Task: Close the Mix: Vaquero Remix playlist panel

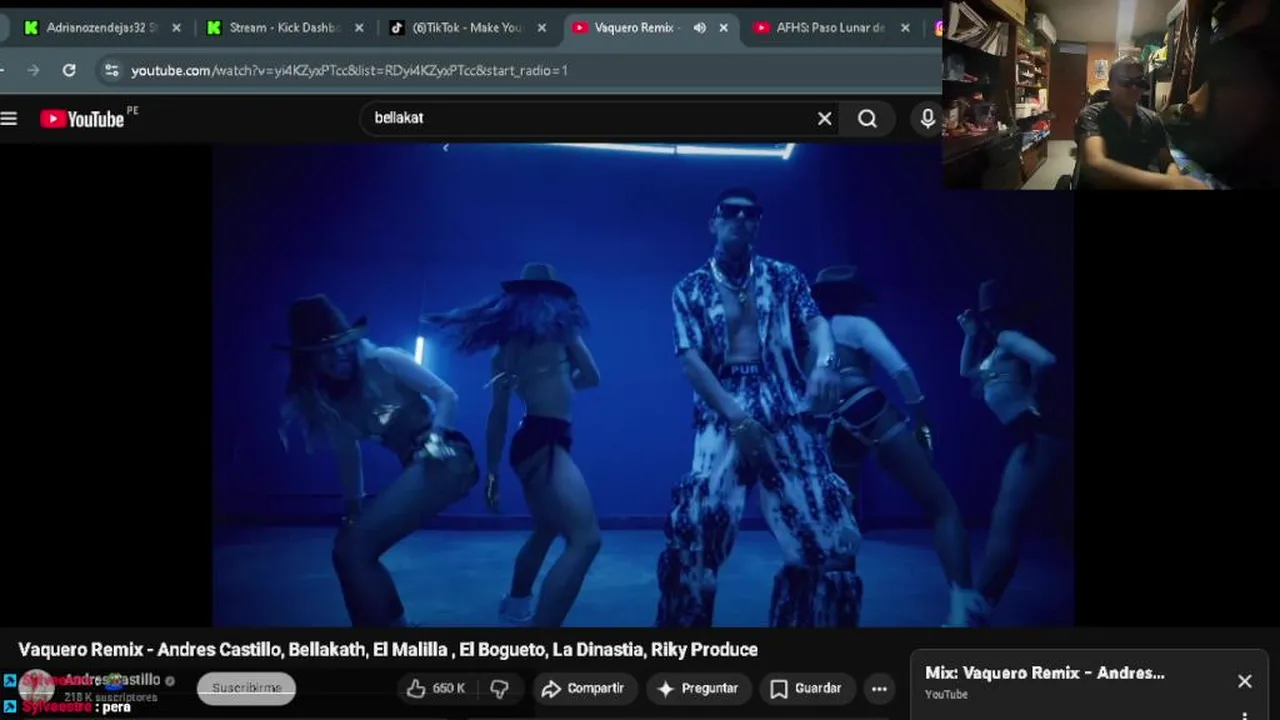Action: [x=1245, y=681]
